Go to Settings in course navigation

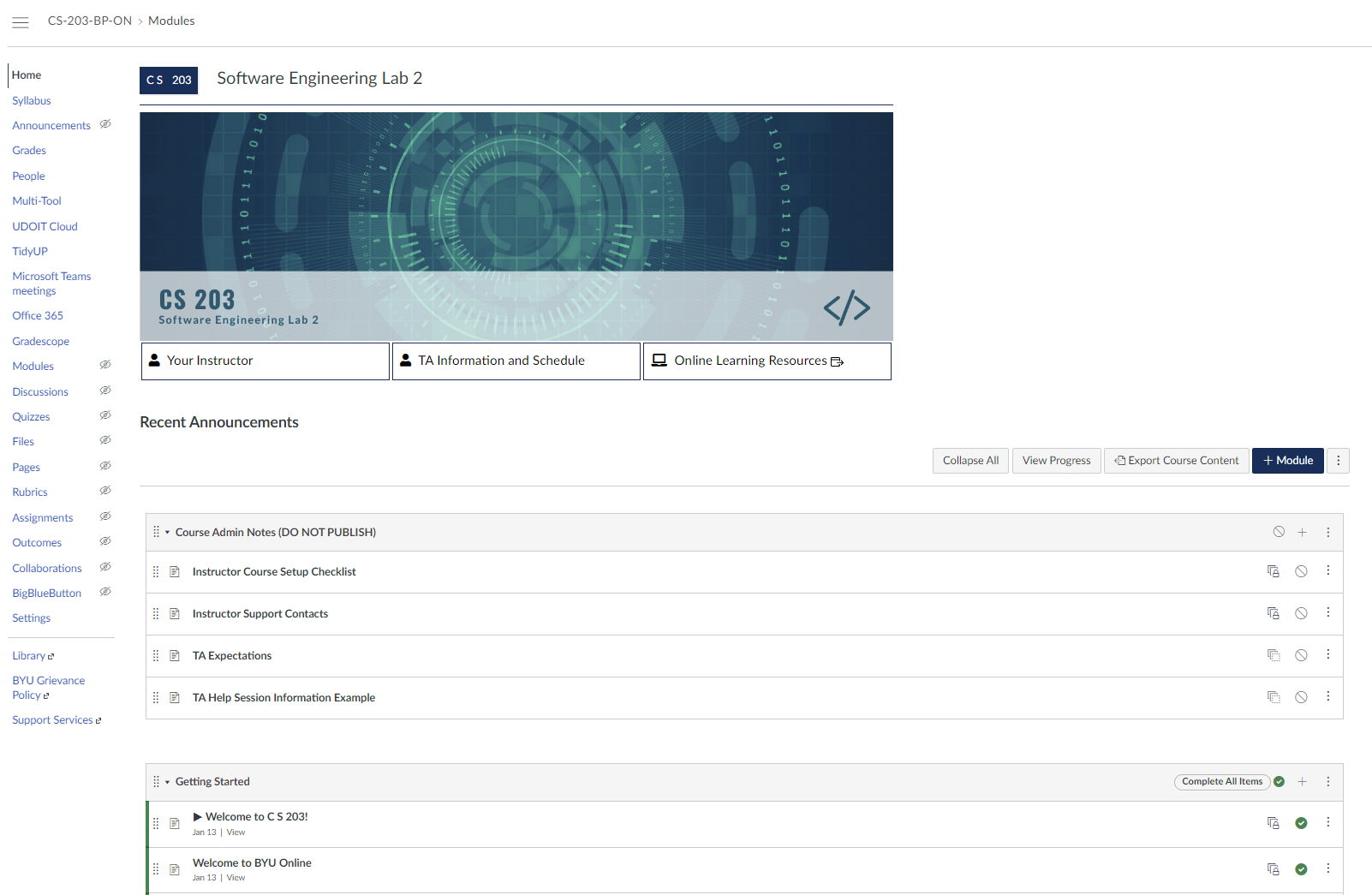31,618
